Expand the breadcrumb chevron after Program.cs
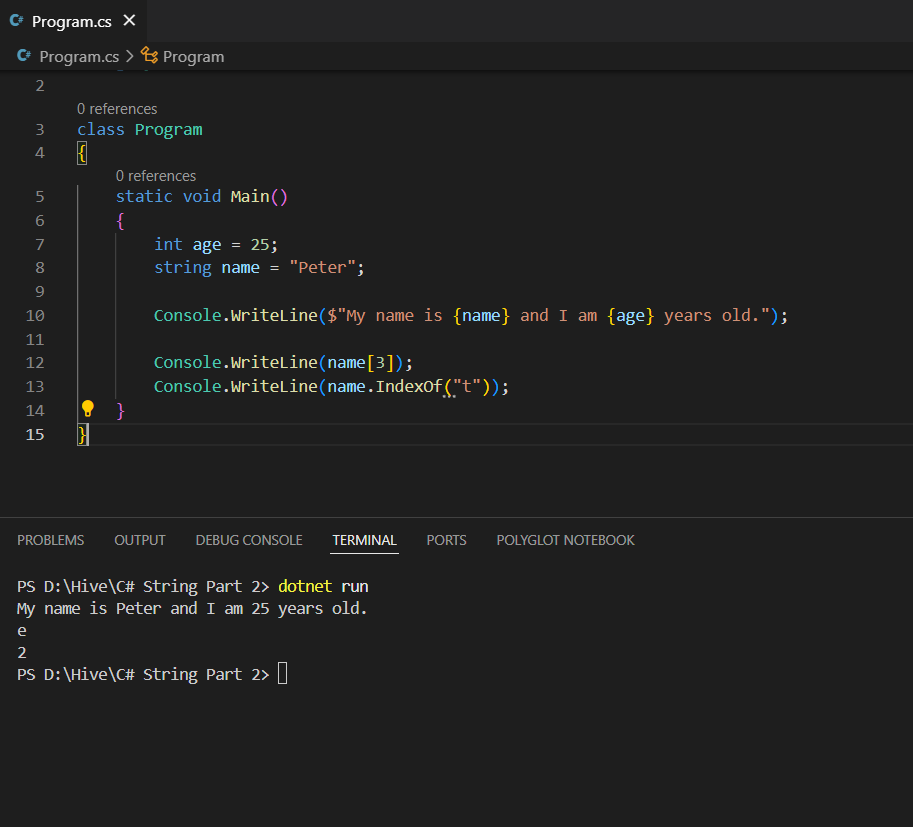Viewport: 913px width, 827px height. pos(130,56)
